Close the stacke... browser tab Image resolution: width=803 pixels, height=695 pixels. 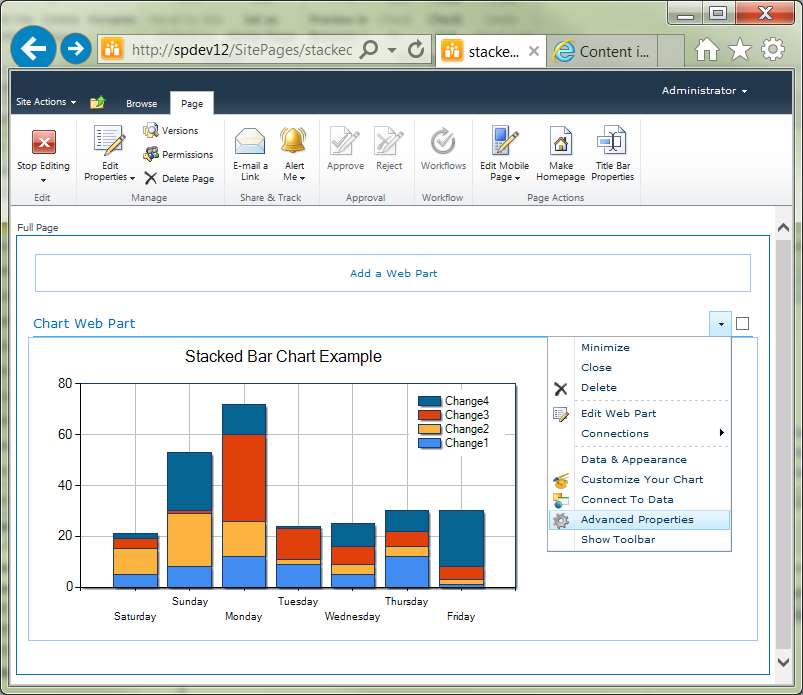(x=534, y=51)
